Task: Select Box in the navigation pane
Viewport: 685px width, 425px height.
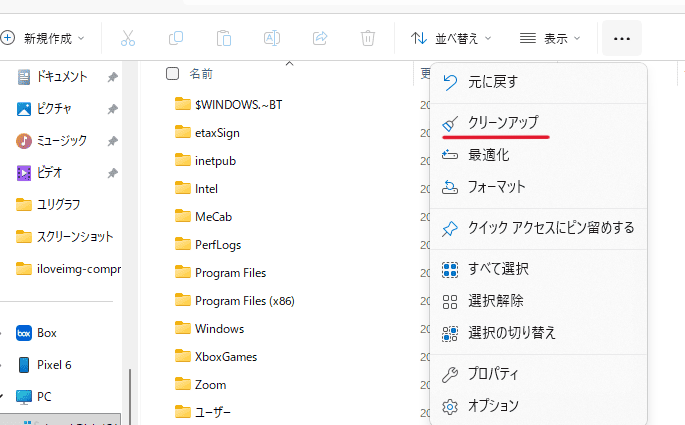Action: (37, 333)
